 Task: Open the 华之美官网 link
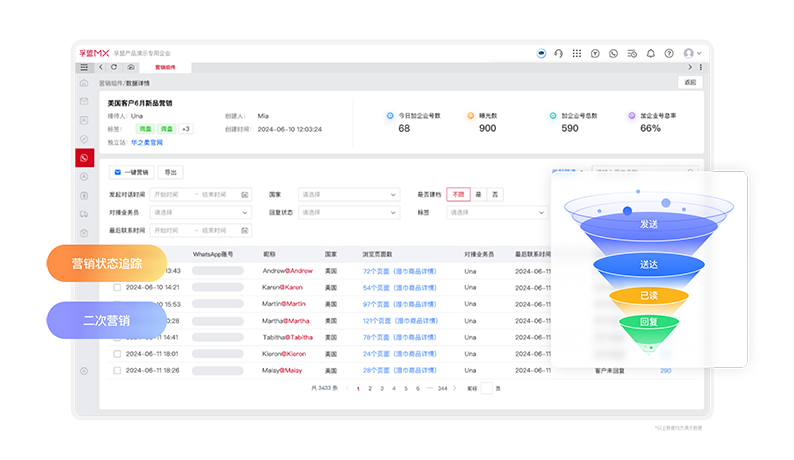(x=146, y=142)
